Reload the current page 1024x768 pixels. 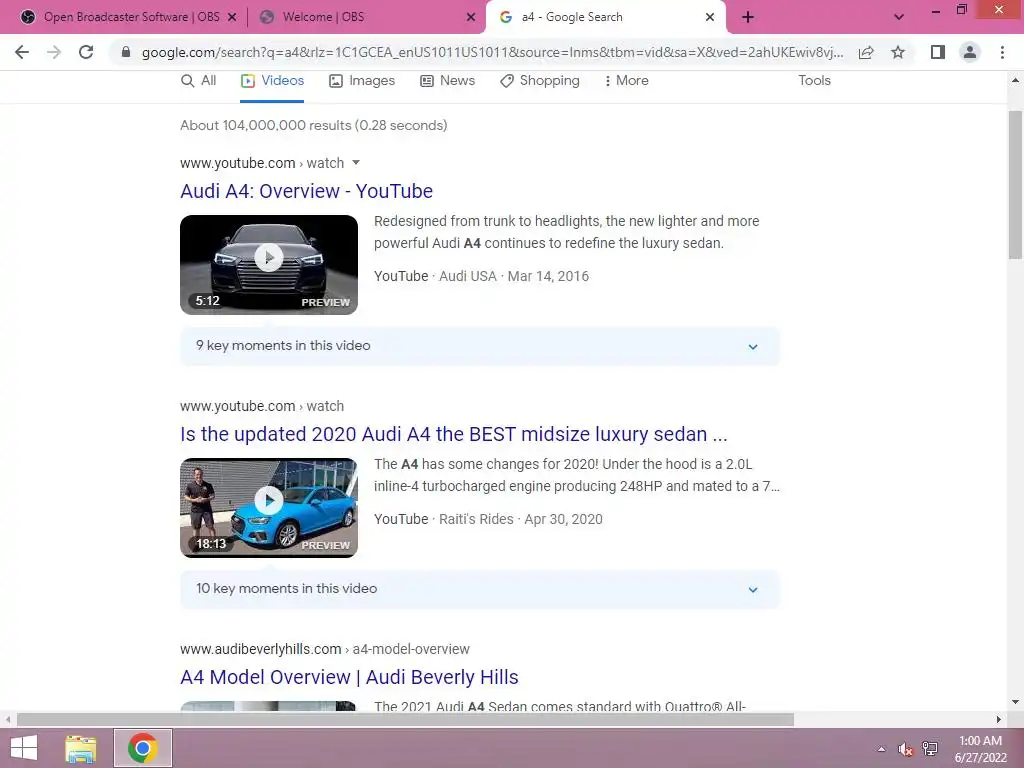(86, 52)
